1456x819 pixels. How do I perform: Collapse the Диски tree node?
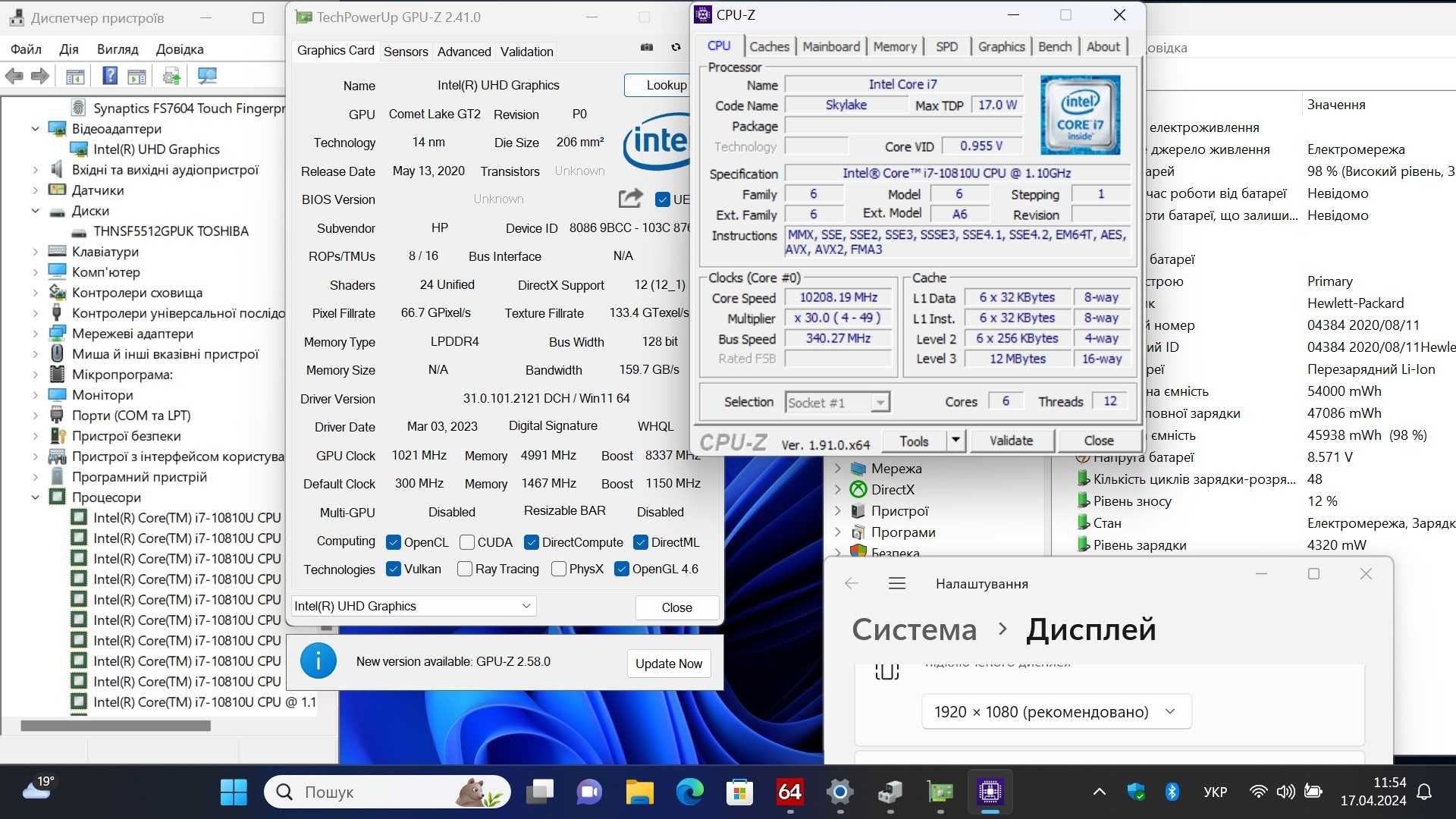pos(35,211)
